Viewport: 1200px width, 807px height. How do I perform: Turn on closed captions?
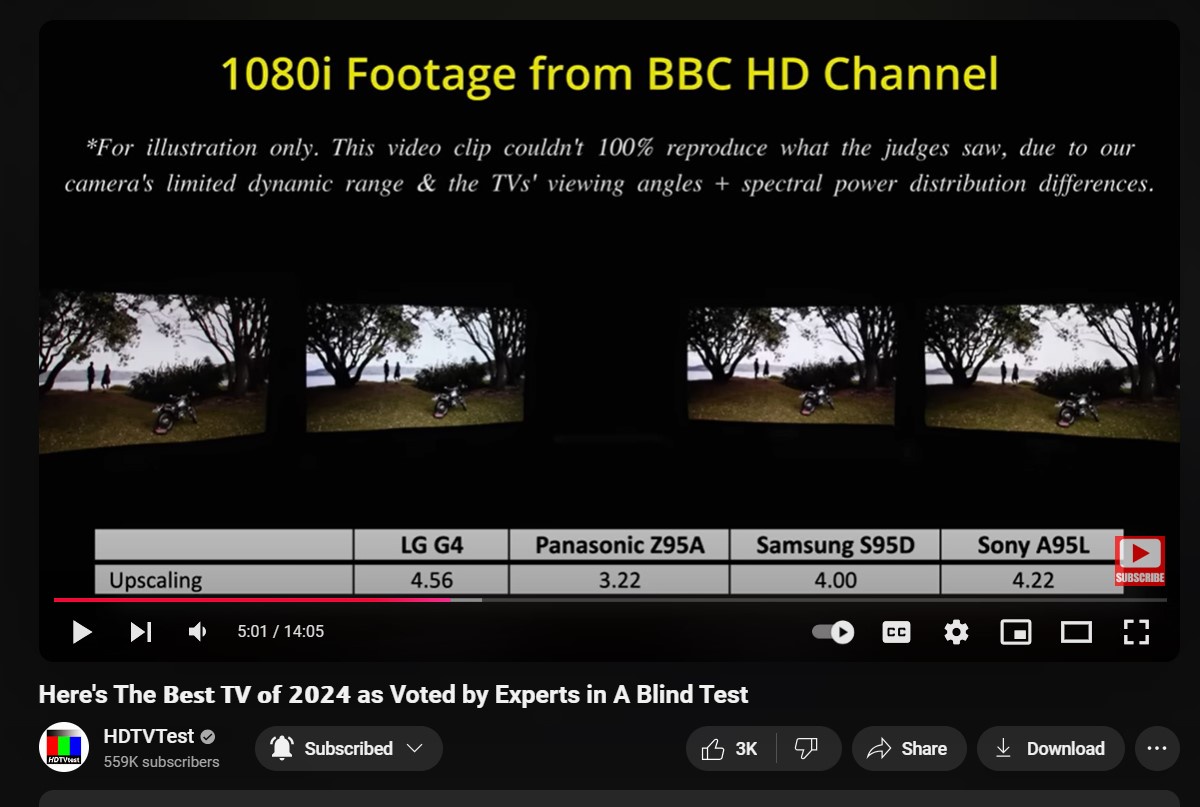point(896,632)
